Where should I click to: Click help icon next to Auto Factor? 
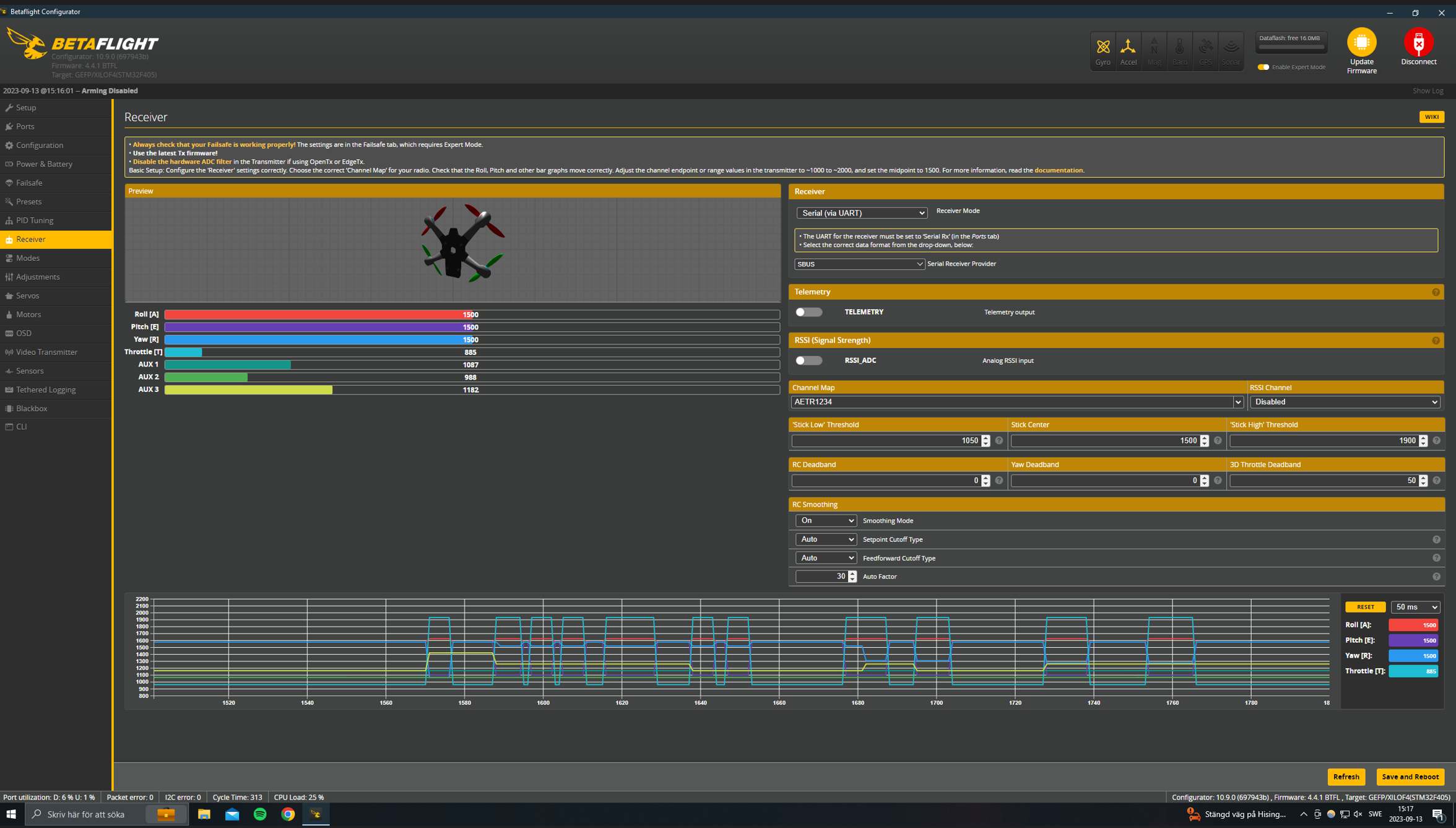click(1436, 577)
